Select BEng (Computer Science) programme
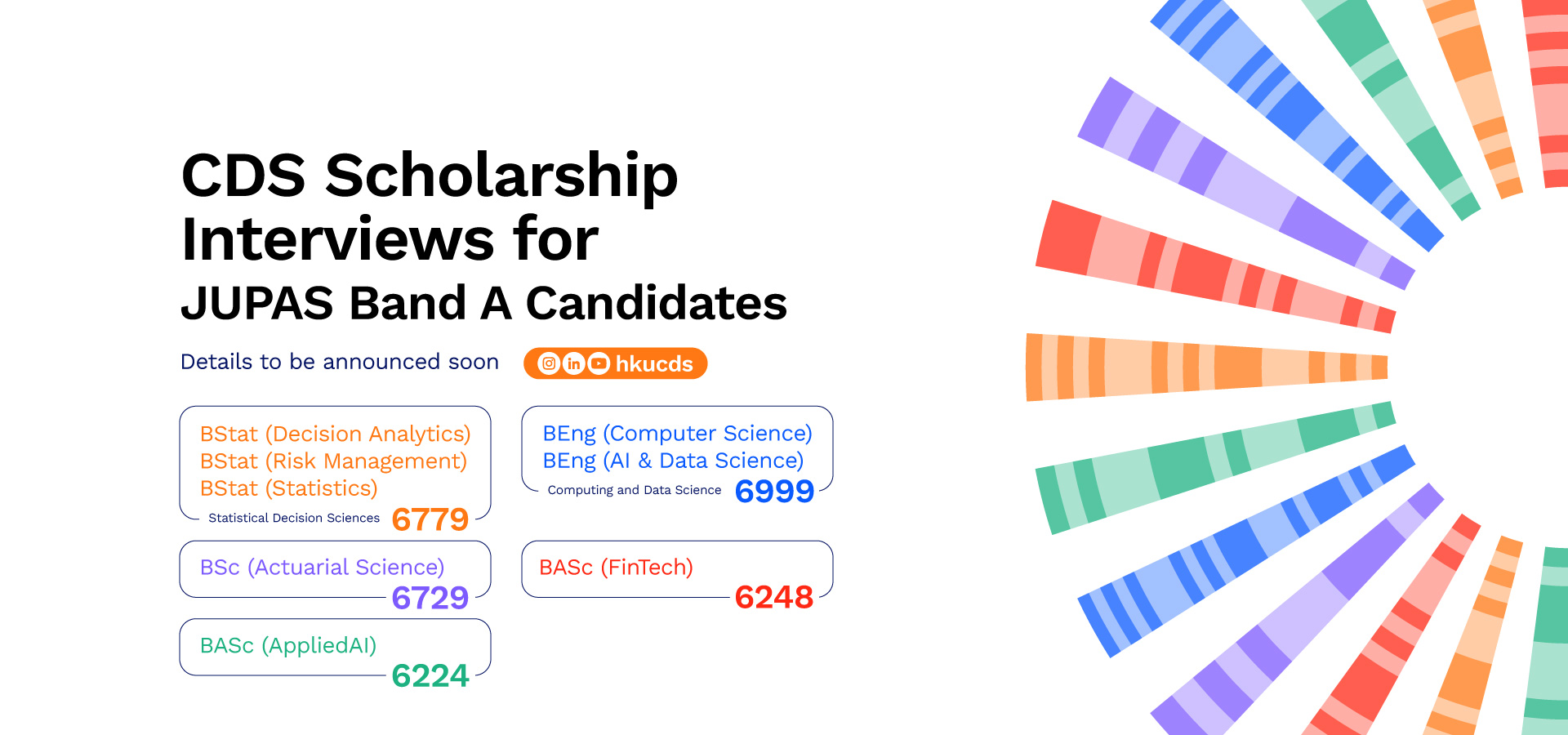Viewport: 1568px width, 735px height. [678, 433]
